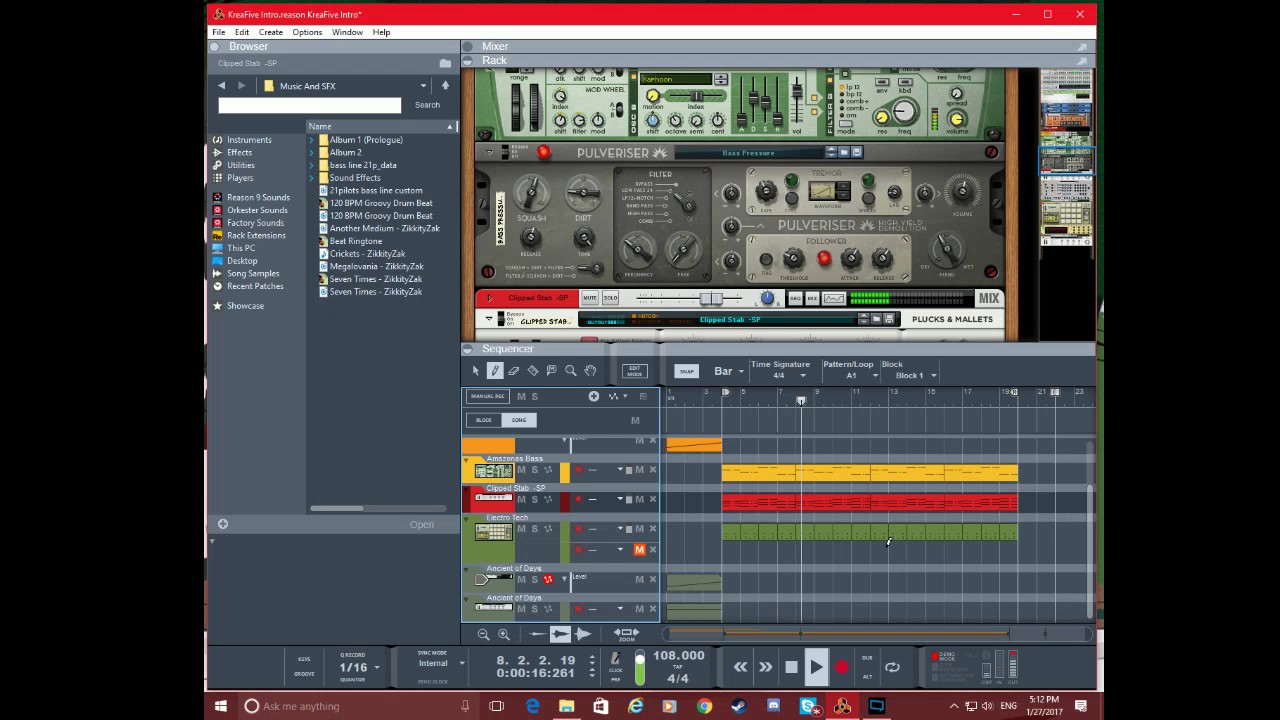Open Google Chrome from the taskbar
This screenshot has width=1280, height=720.
pos(705,706)
